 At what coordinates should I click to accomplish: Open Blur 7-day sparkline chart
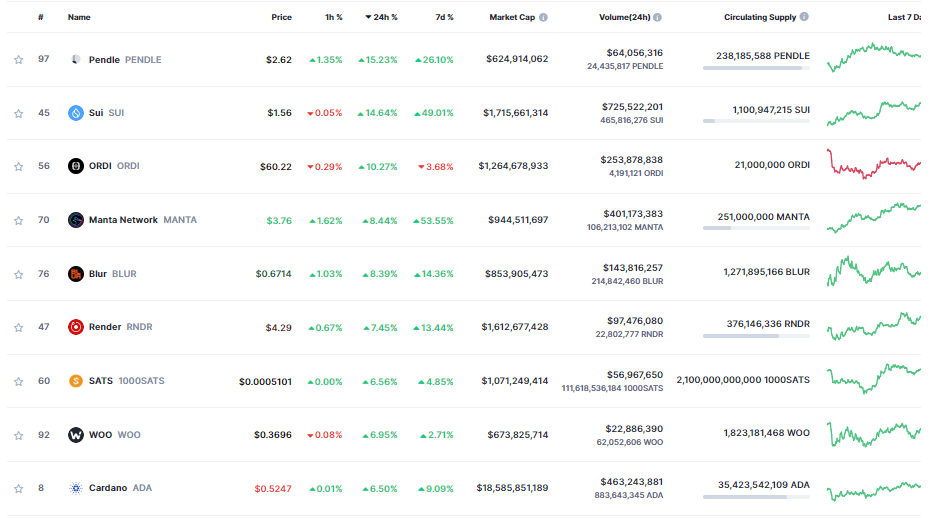pyautogui.click(x=874, y=271)
